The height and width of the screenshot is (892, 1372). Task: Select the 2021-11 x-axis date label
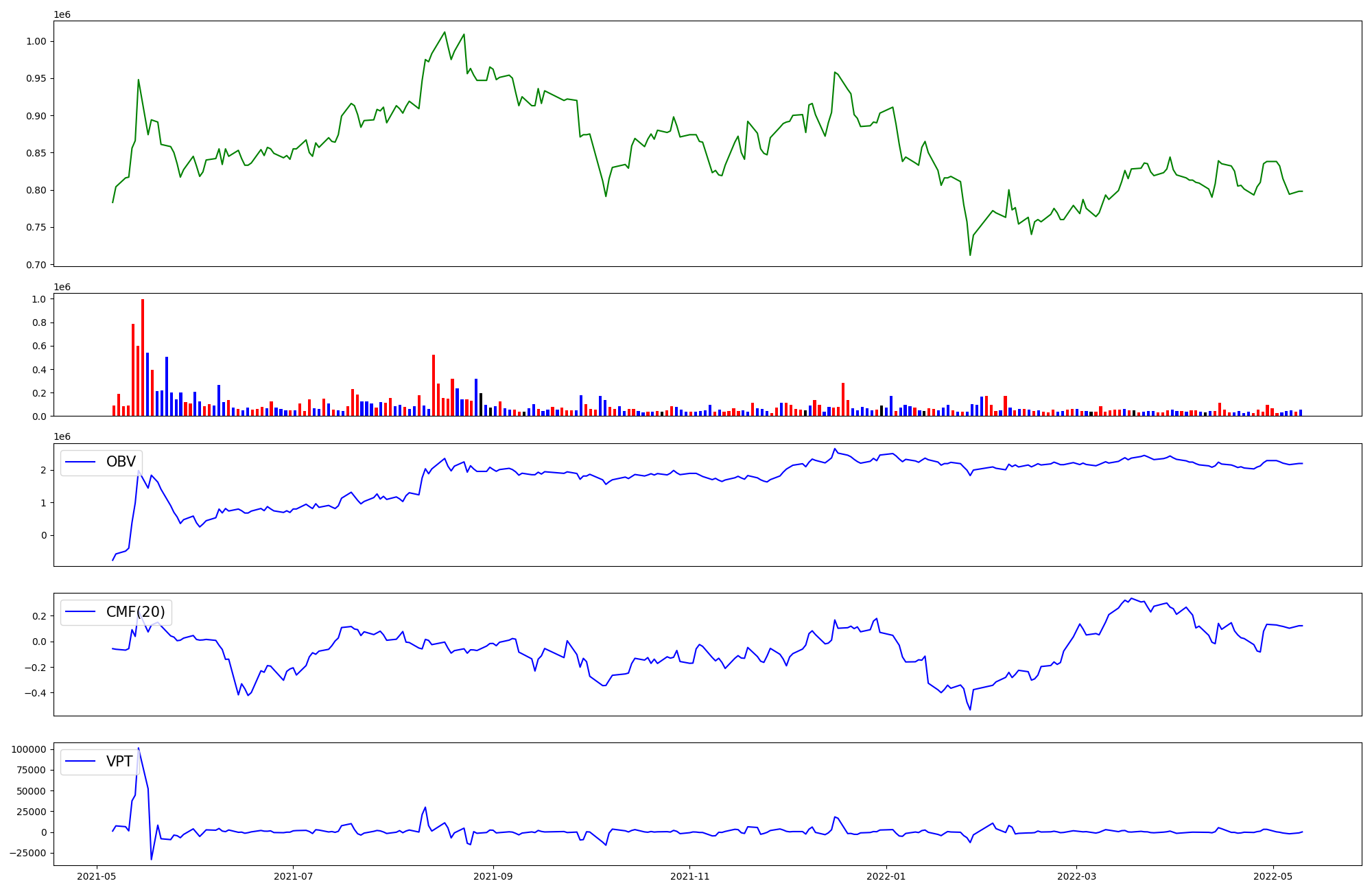click(689, 876)
